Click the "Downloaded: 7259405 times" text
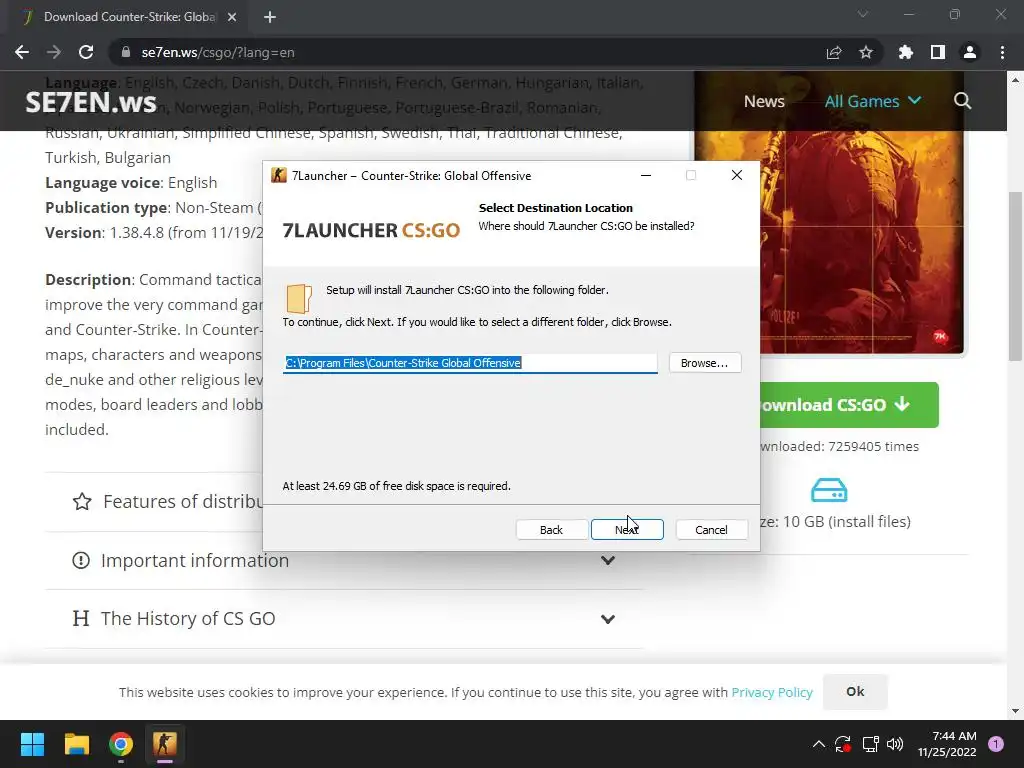This screenshot has height=768, width=1024. coord(840,447)
